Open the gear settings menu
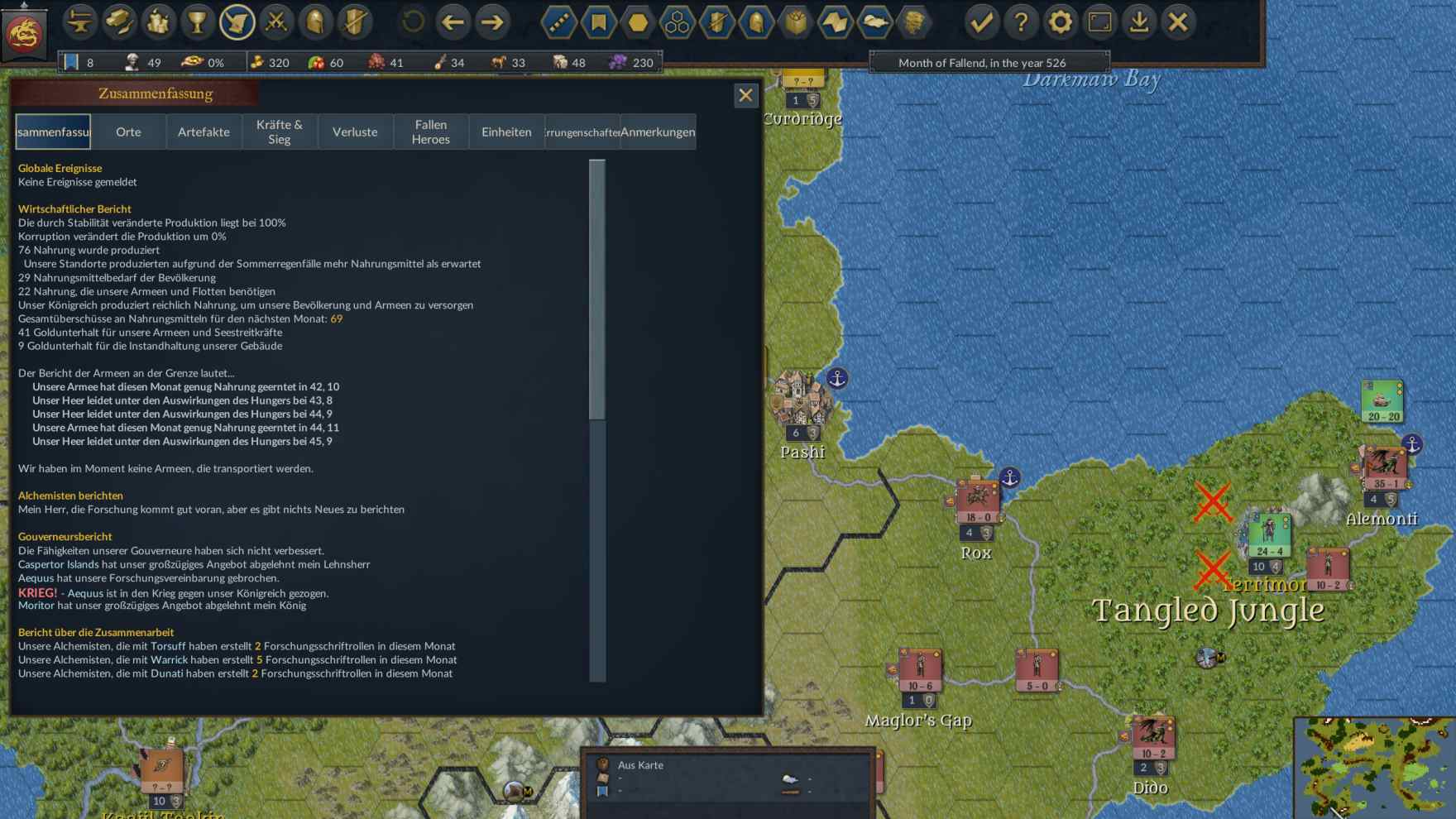The image size is (1456, 819). [1060, 22]
